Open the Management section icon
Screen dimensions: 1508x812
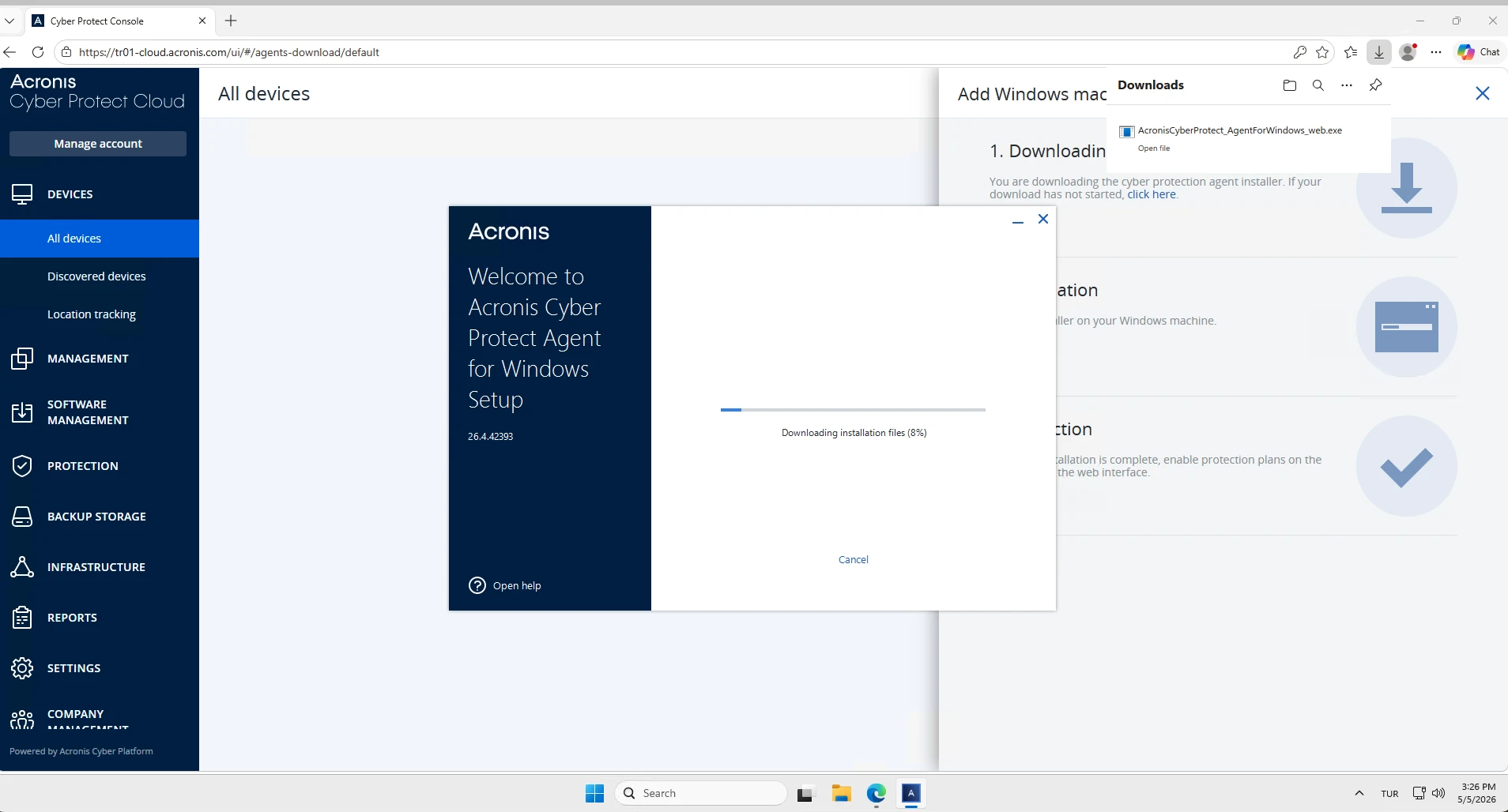(22, 359)
